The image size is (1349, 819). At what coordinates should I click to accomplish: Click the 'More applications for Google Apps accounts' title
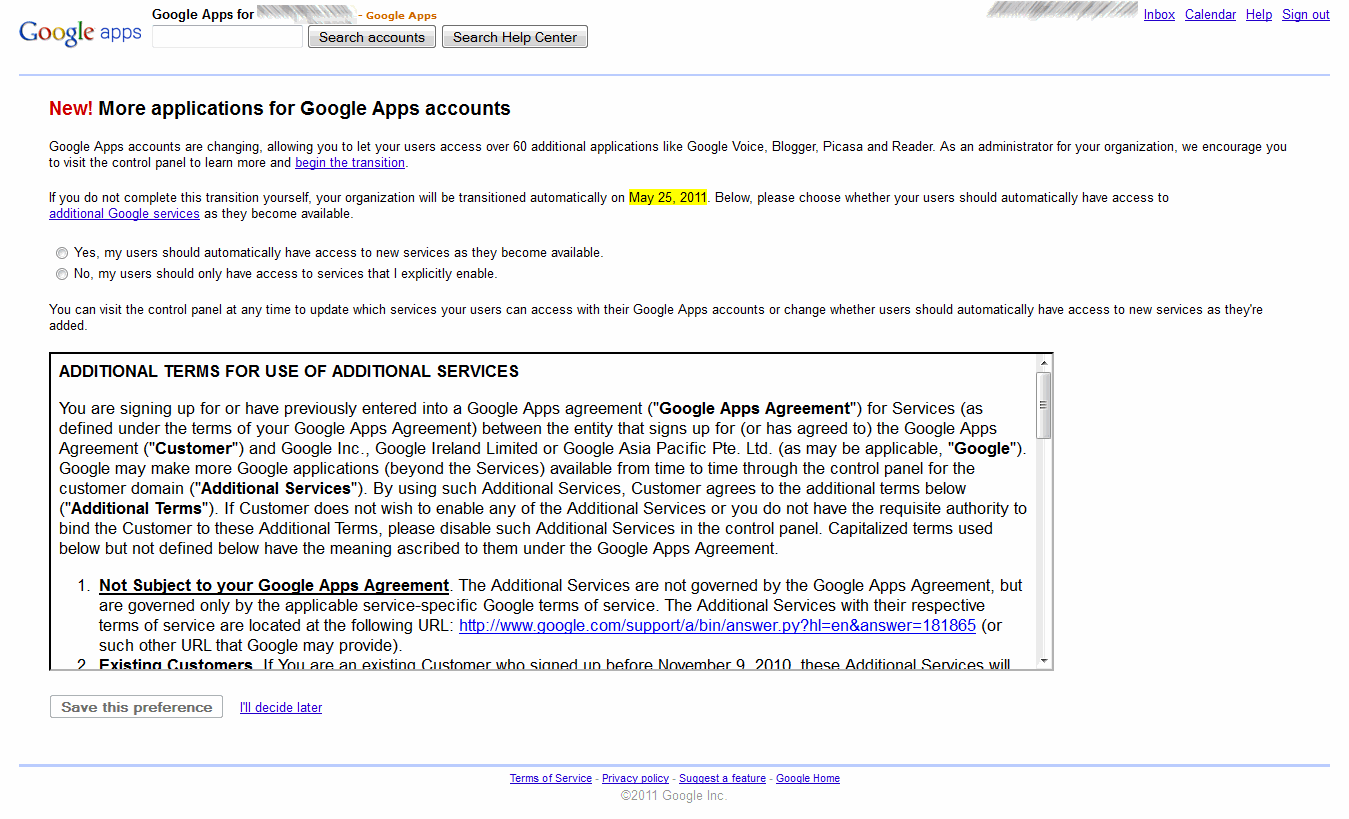pyautogui.click(x=304, y=109)
